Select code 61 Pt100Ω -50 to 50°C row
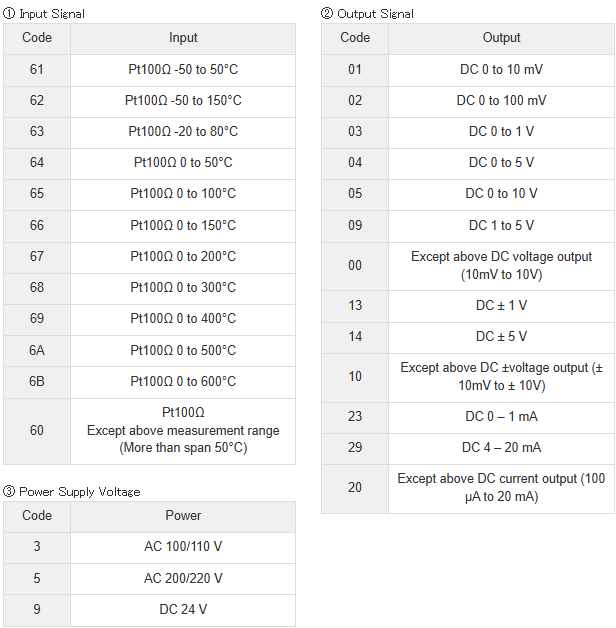The image size is (616, 628). [149, 70]
